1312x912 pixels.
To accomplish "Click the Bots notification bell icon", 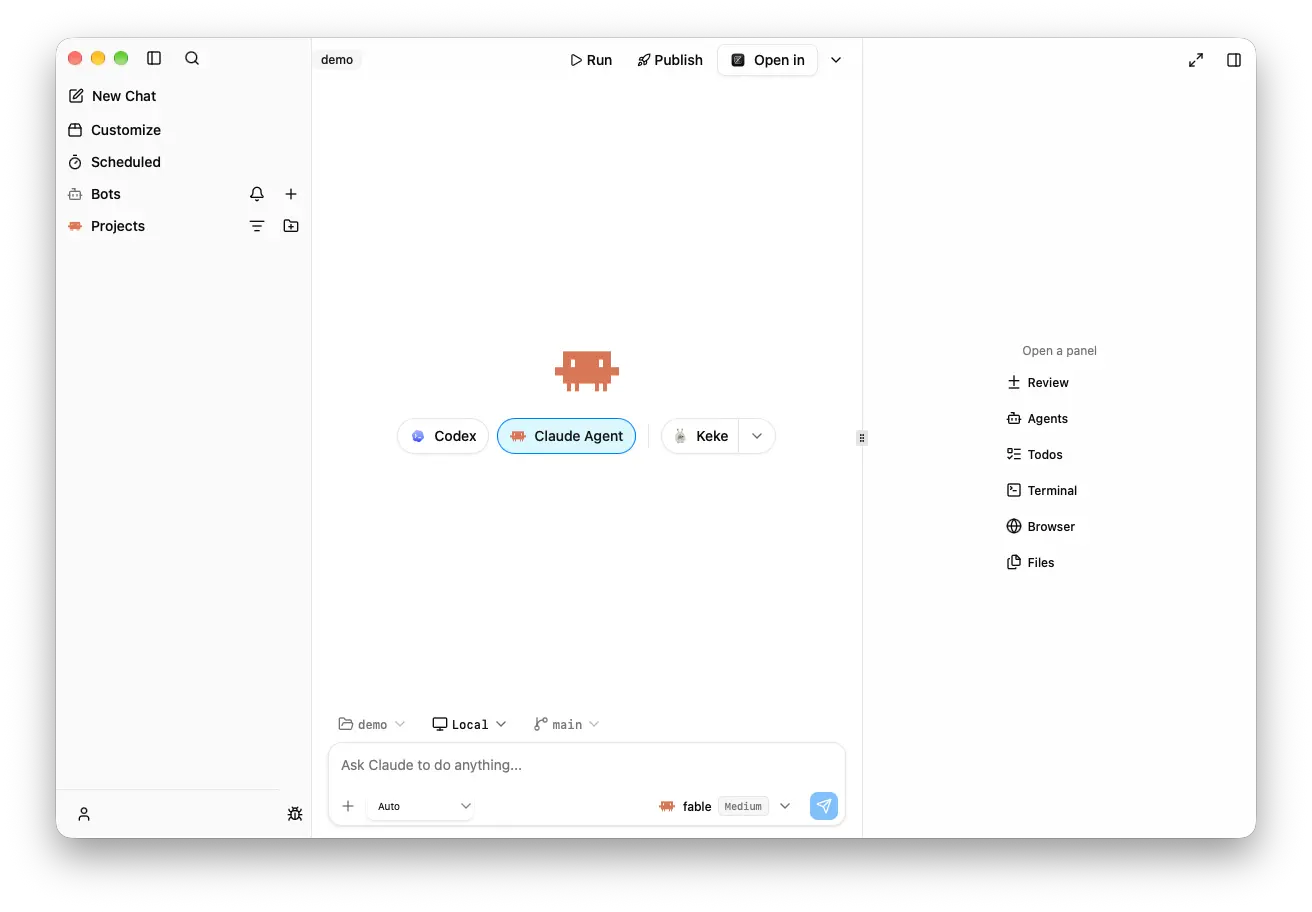I will (257, 194).
